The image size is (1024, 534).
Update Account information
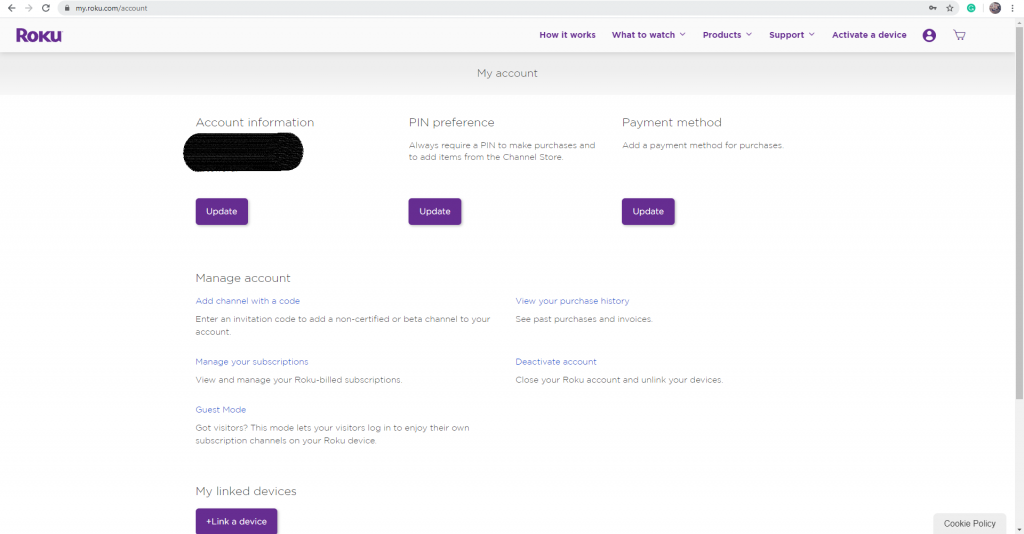(221, 212)
